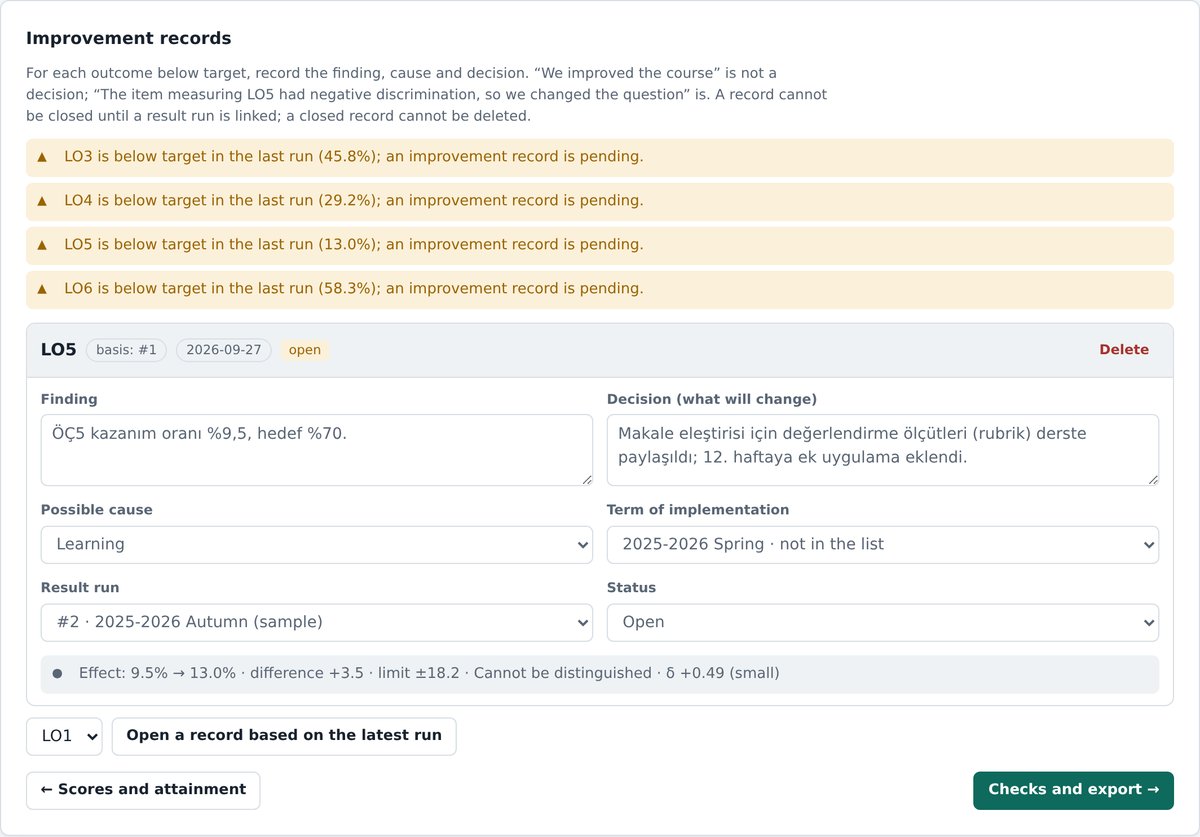Viewport: 1200px width, 837px height.
Task: Open the Result run dropdown
Action: click(317, 622)
